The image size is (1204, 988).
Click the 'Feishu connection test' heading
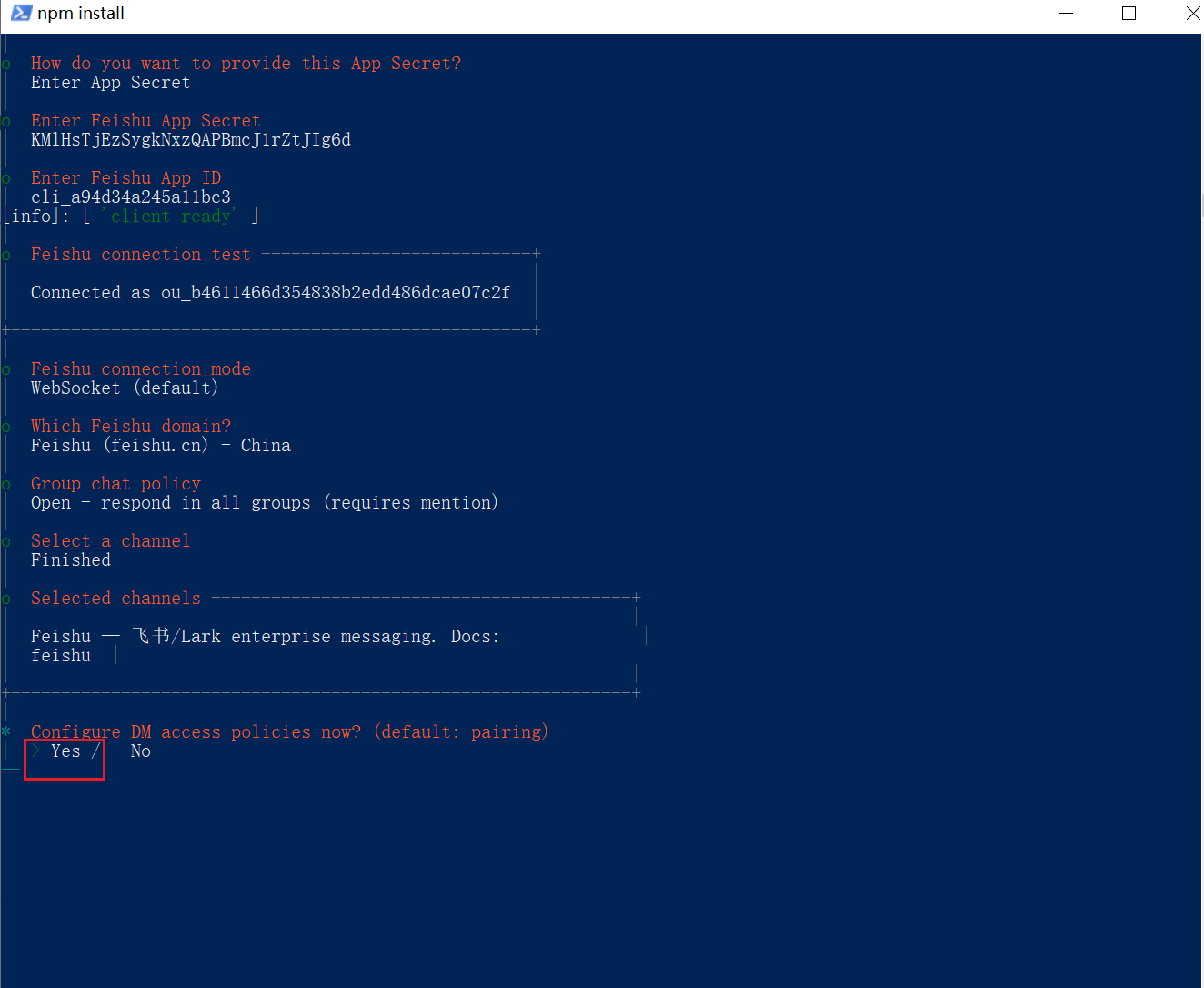(x=141, y=255)
